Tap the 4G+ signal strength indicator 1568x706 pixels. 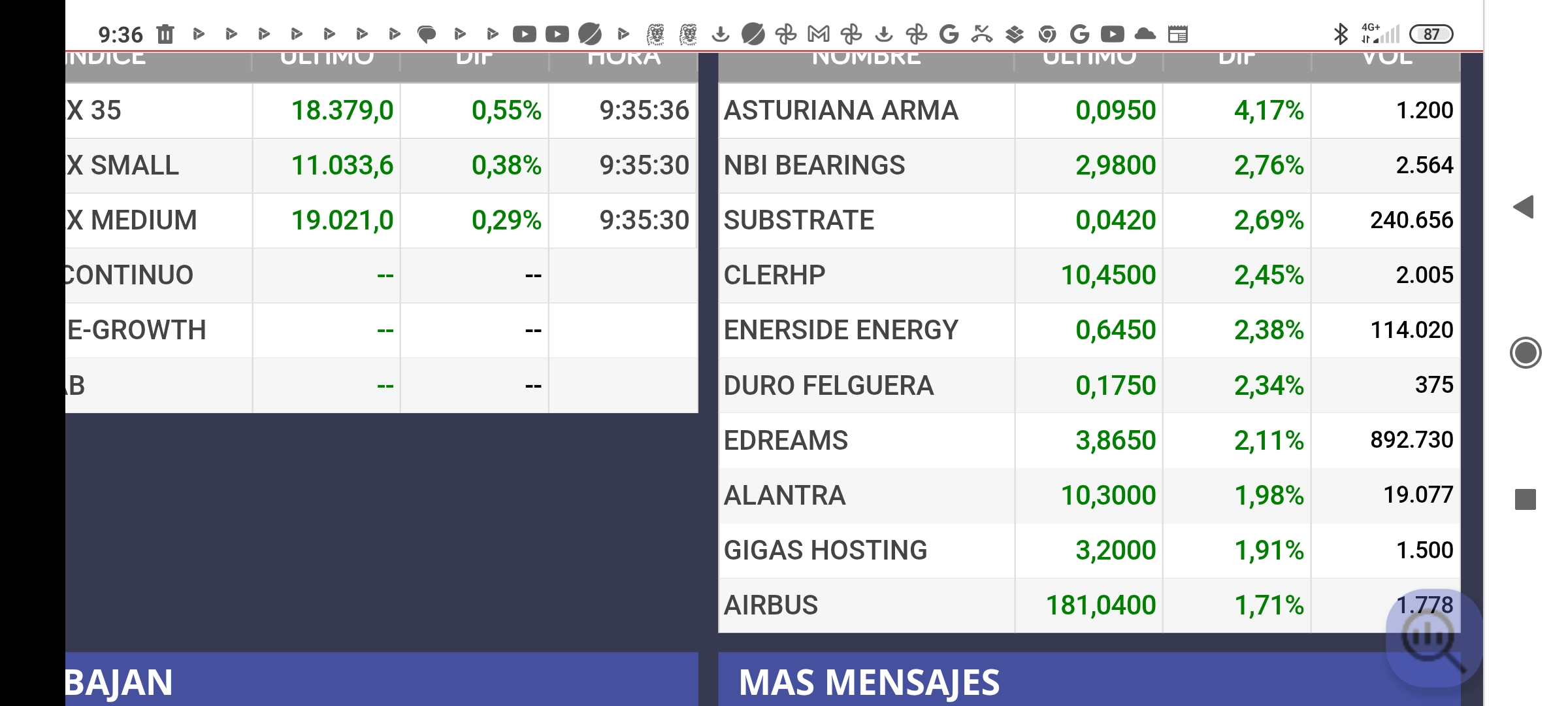pos(1380,34)
